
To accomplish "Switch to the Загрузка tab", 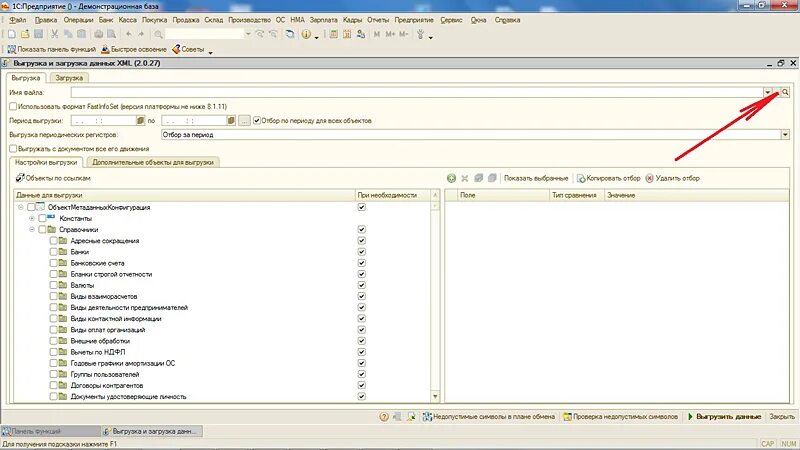I will (69, 78).
